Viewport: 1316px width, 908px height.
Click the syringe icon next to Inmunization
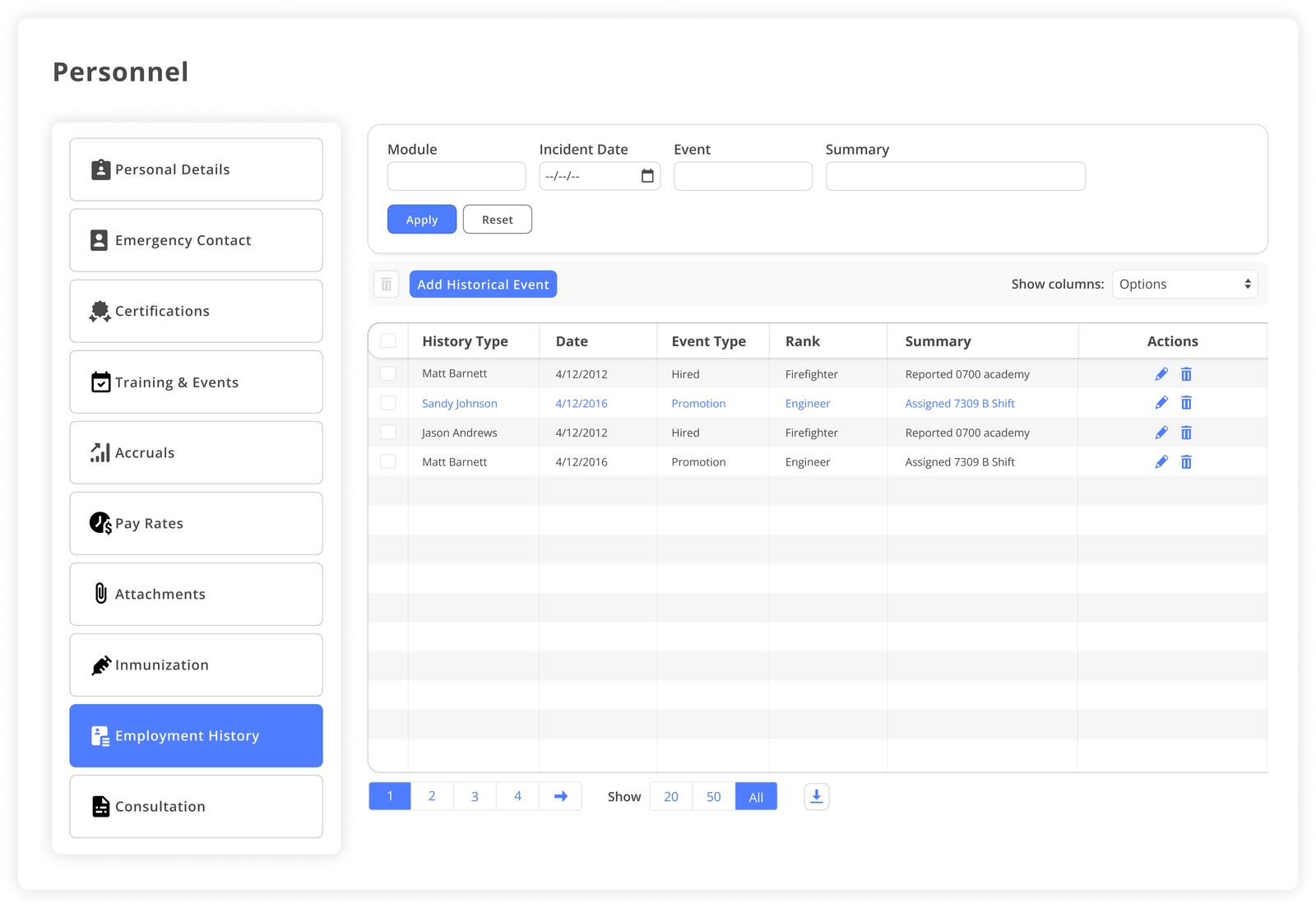(x=100, y=665)
